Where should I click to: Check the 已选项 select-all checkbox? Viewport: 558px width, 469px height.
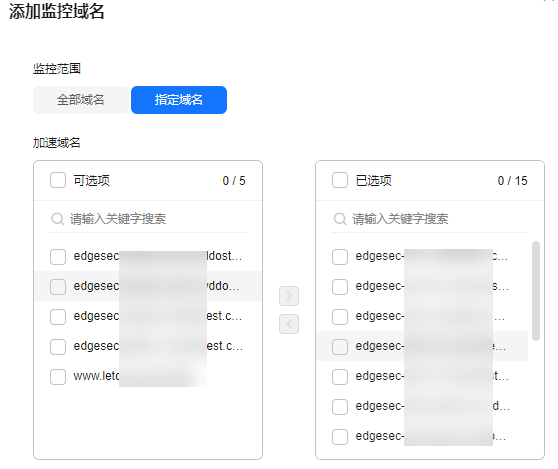pyautogui.click(x=340, y=180)
